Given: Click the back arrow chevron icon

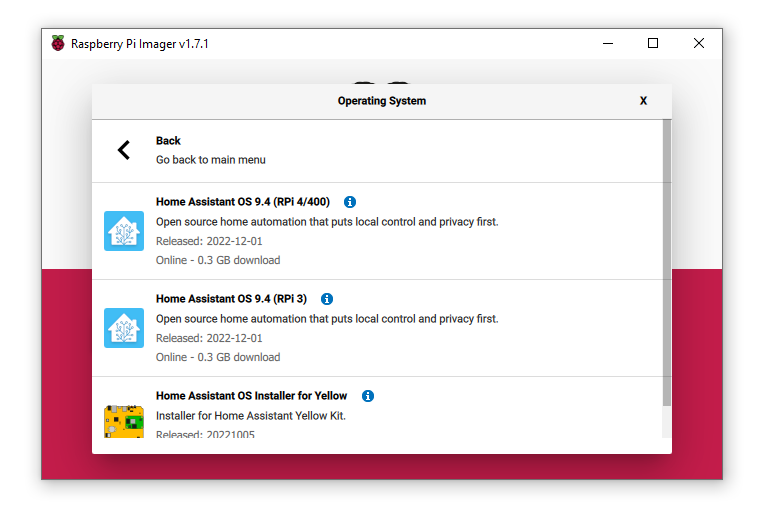Looking at the screenshot, I should pos(124,150).
